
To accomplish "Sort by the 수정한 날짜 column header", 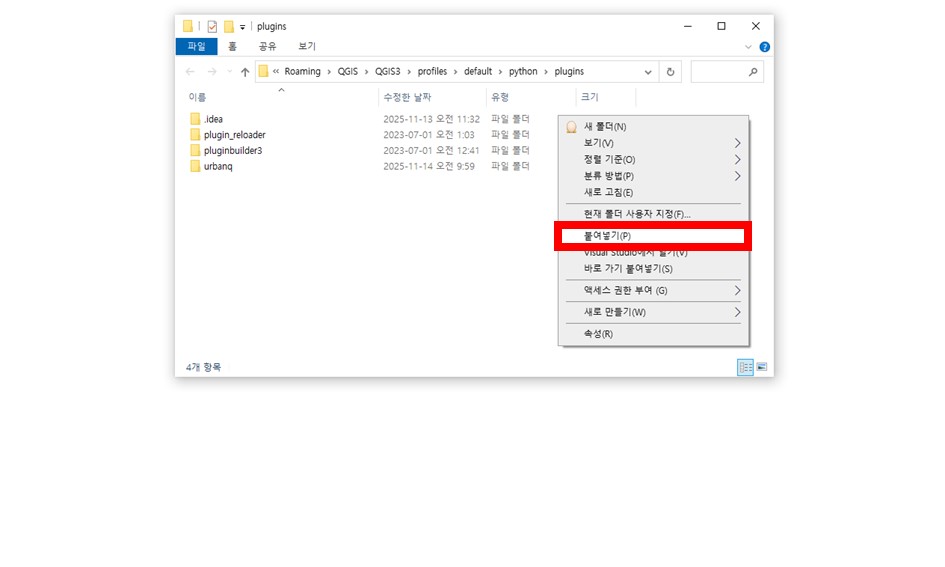I will (x=407, y=97).
